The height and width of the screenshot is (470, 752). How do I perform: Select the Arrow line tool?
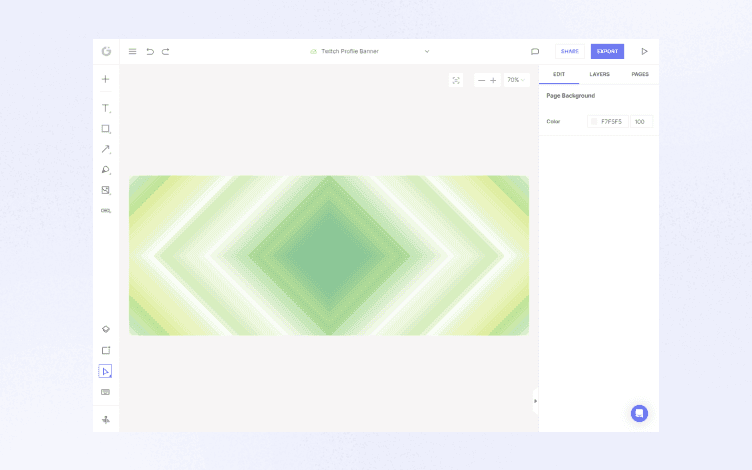coord(106,149)
